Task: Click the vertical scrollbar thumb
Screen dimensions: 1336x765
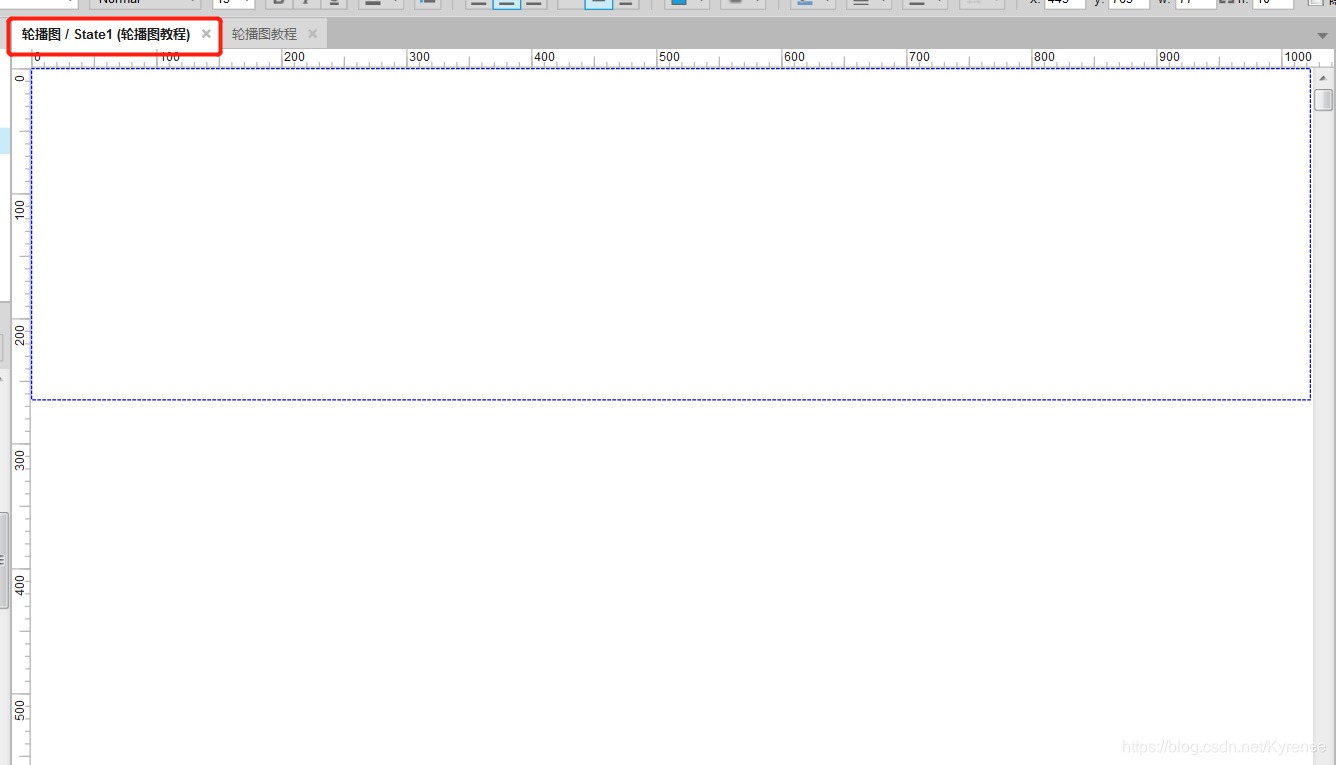Action: tap(1323, 100)
